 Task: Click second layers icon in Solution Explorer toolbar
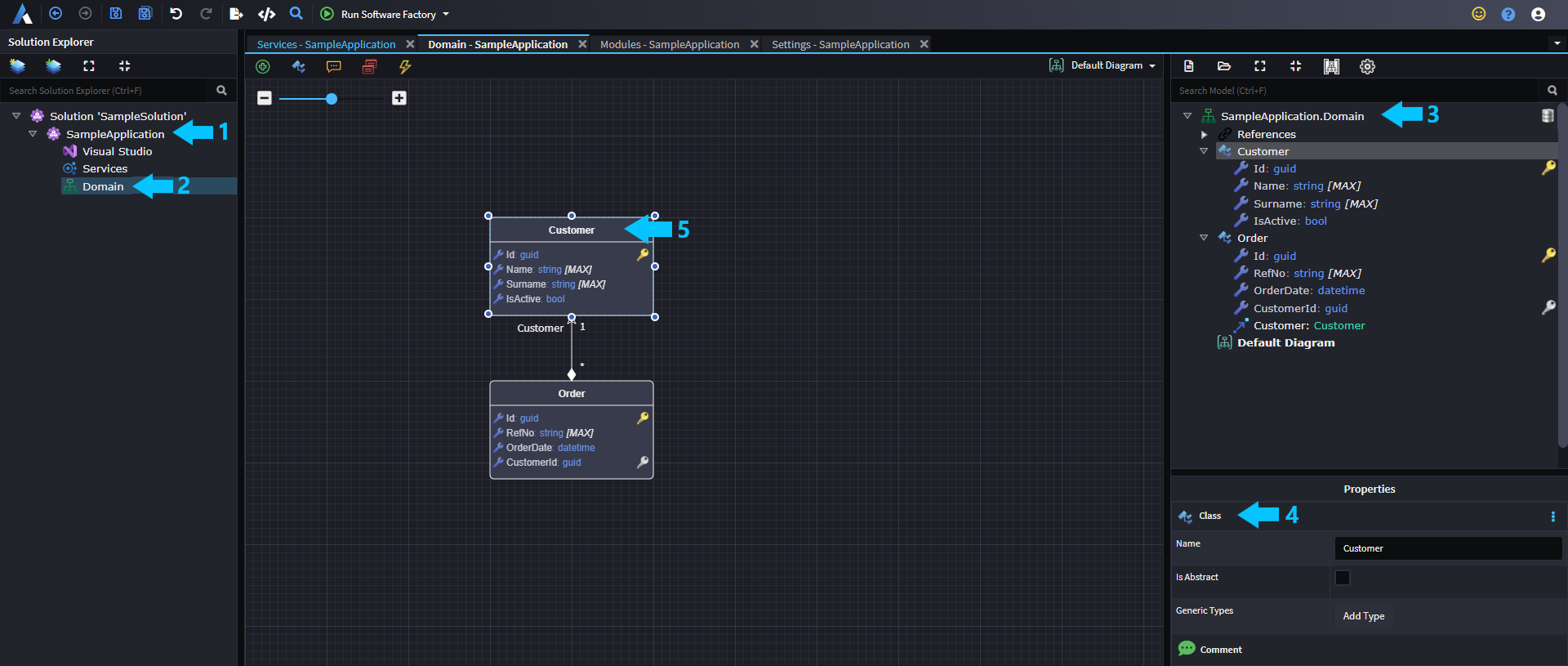(x=53, y=66)
